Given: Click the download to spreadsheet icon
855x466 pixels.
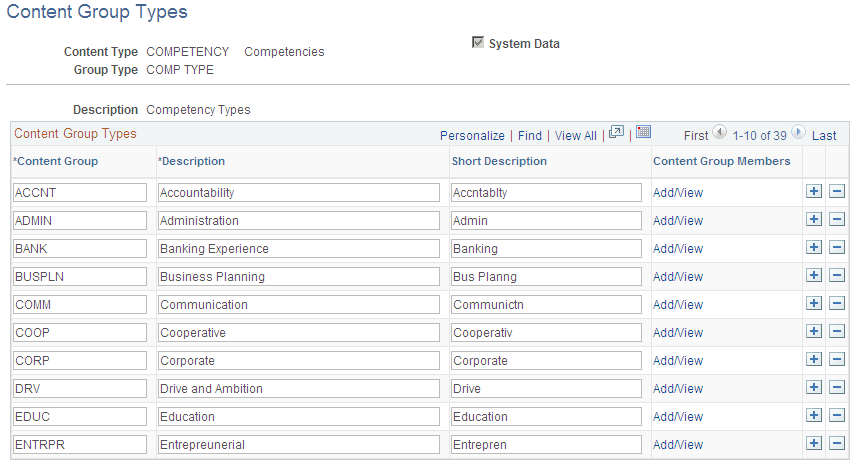Looking at the screenshot, I should click(643, 133).
